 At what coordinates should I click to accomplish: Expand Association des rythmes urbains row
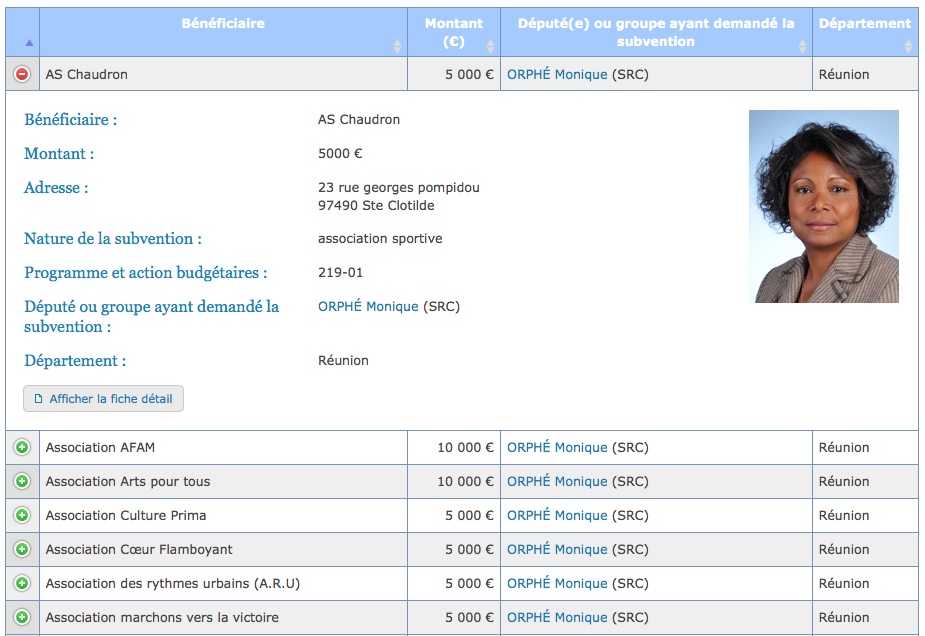point(22,583)
